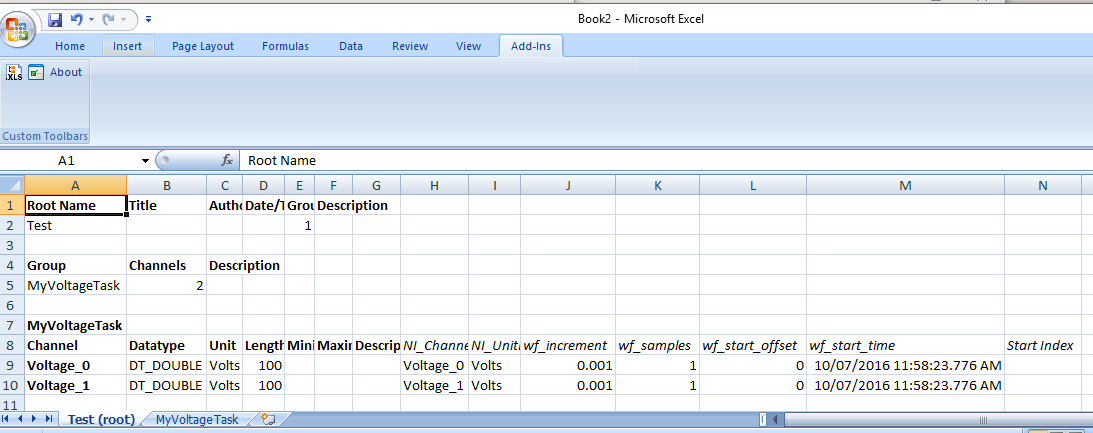Select column J header

(x=567, y=185)
